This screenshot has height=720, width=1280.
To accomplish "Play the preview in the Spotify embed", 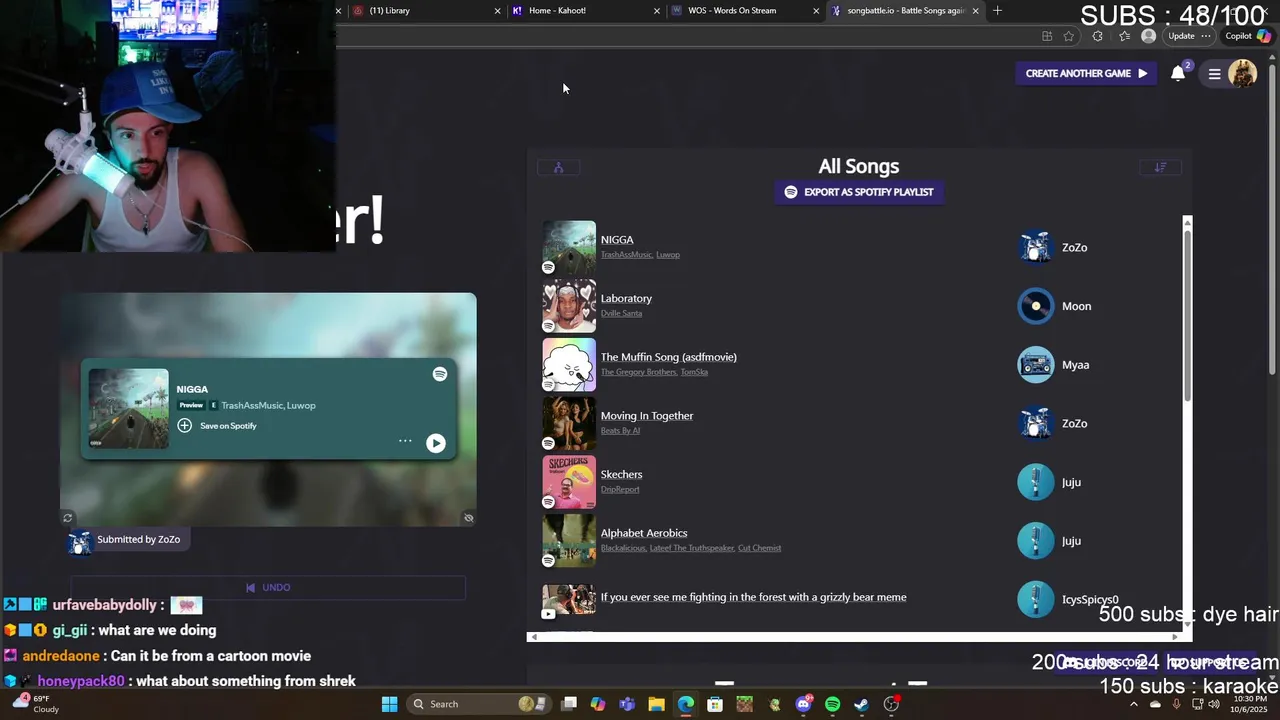I will [x=436, y=443].
